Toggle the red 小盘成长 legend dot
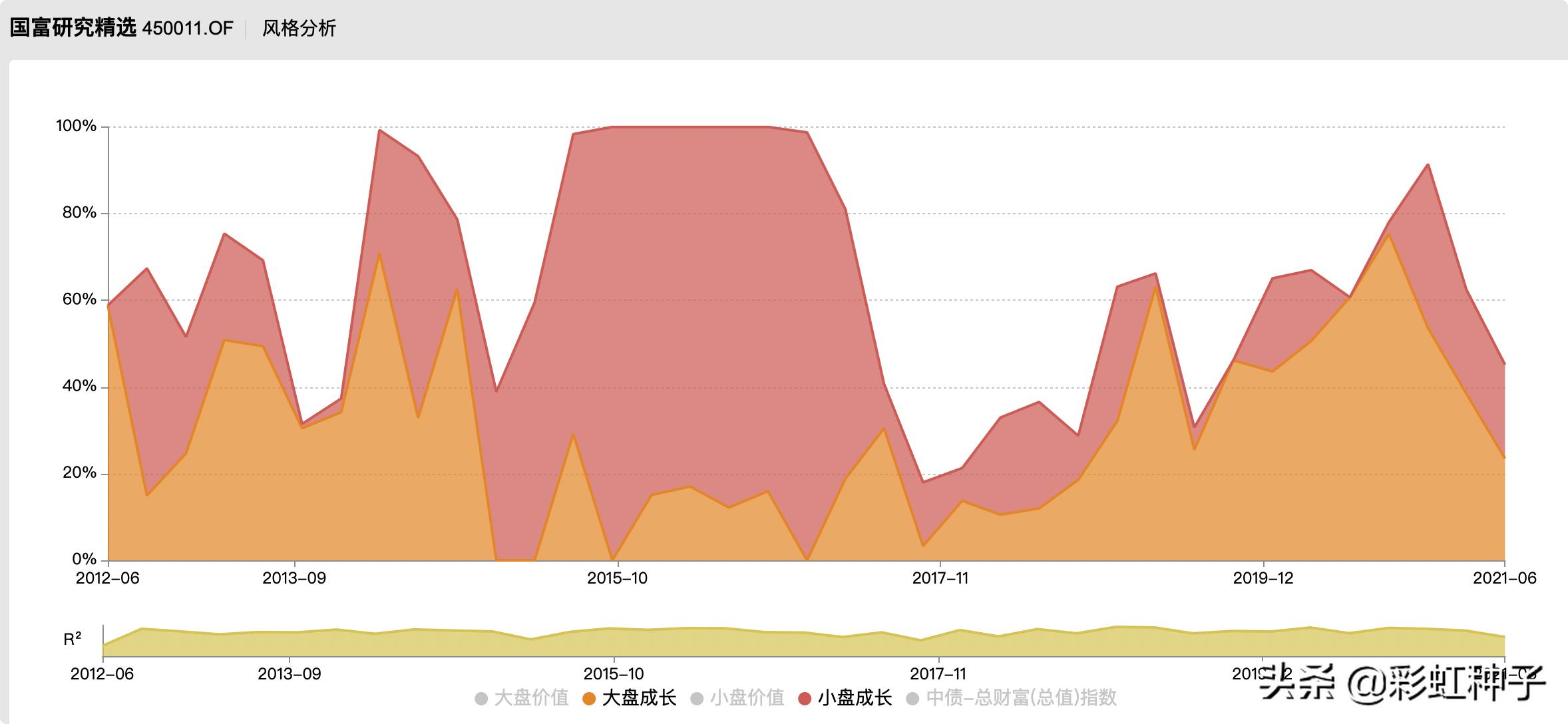 coord(805,699)
